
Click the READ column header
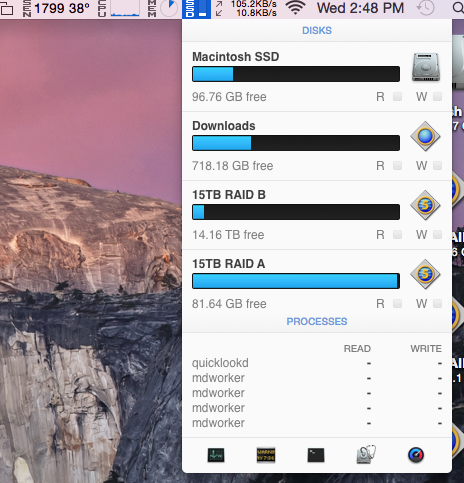pyautogui.click(x=357, y=349)
